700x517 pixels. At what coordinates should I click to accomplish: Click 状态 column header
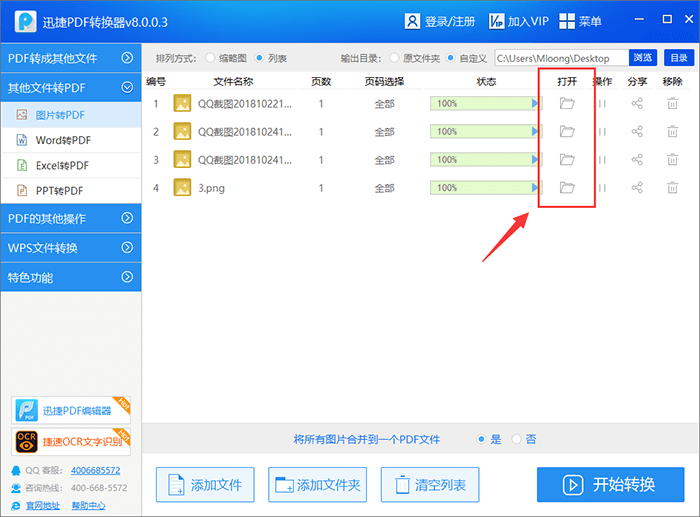point(486,82)
